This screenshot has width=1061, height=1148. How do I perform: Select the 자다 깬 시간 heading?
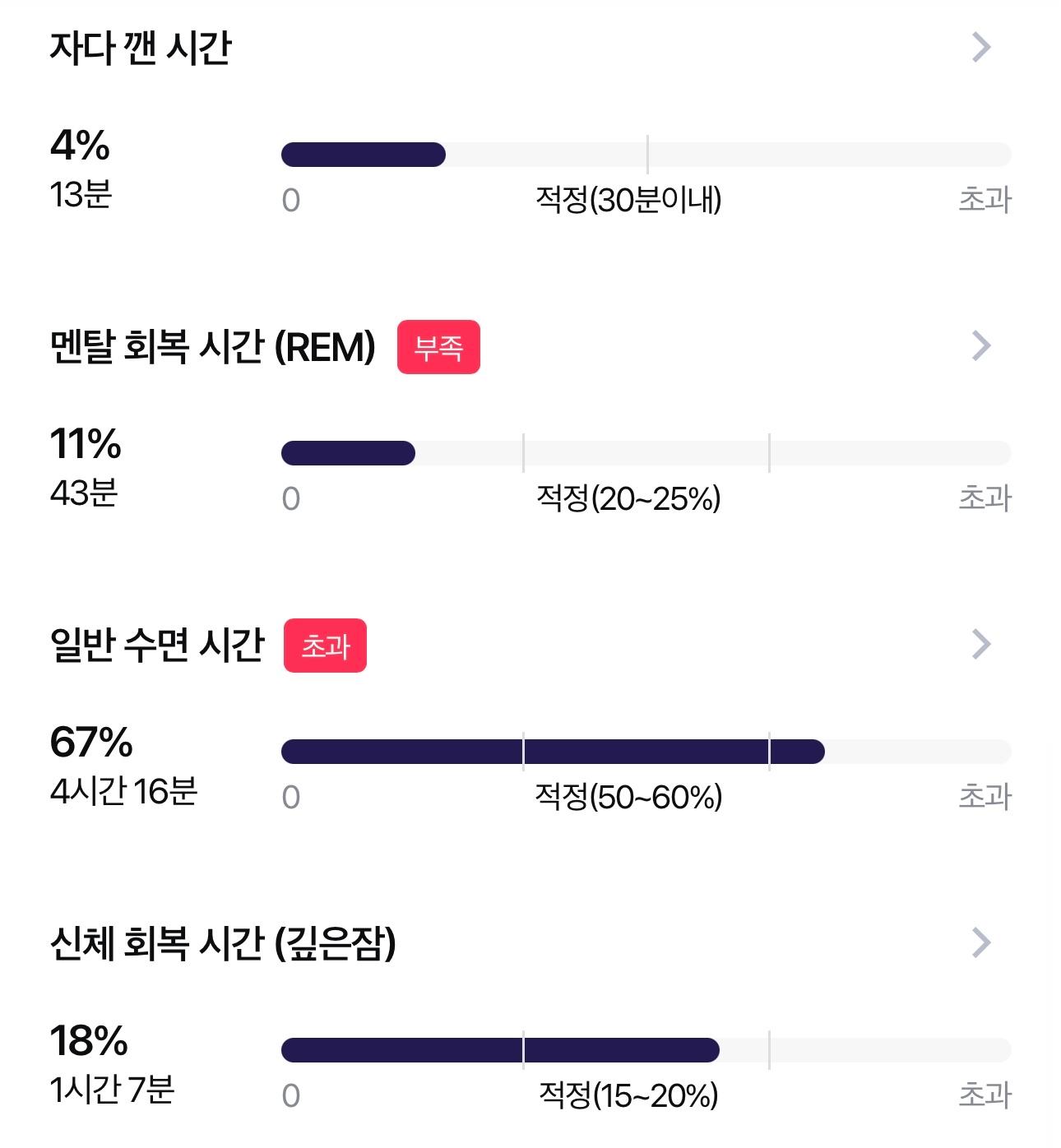click(141, 49)
